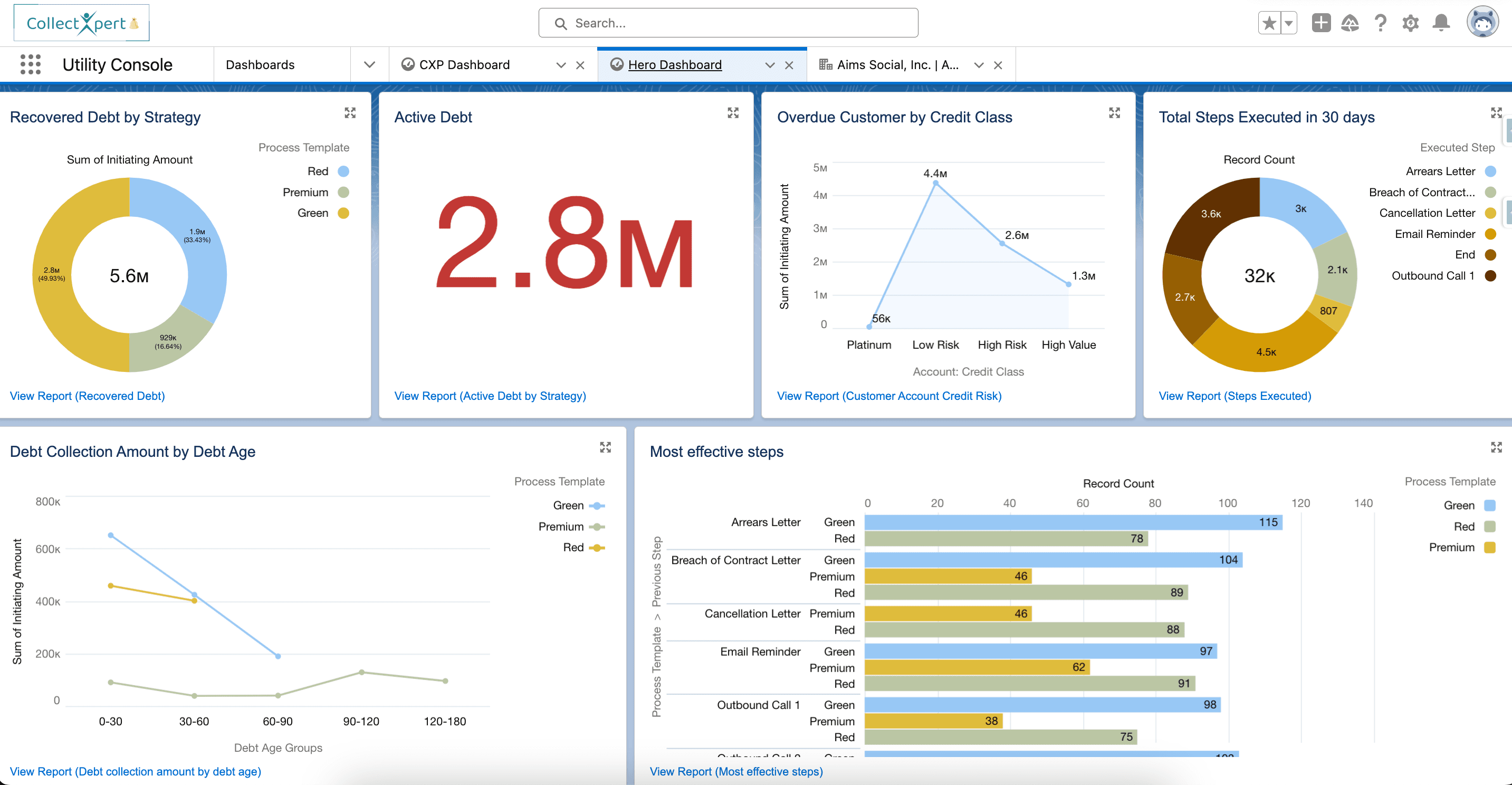
Task: Click the Premium legend swatch in Recovered Debt
Action: coord(344,193)
